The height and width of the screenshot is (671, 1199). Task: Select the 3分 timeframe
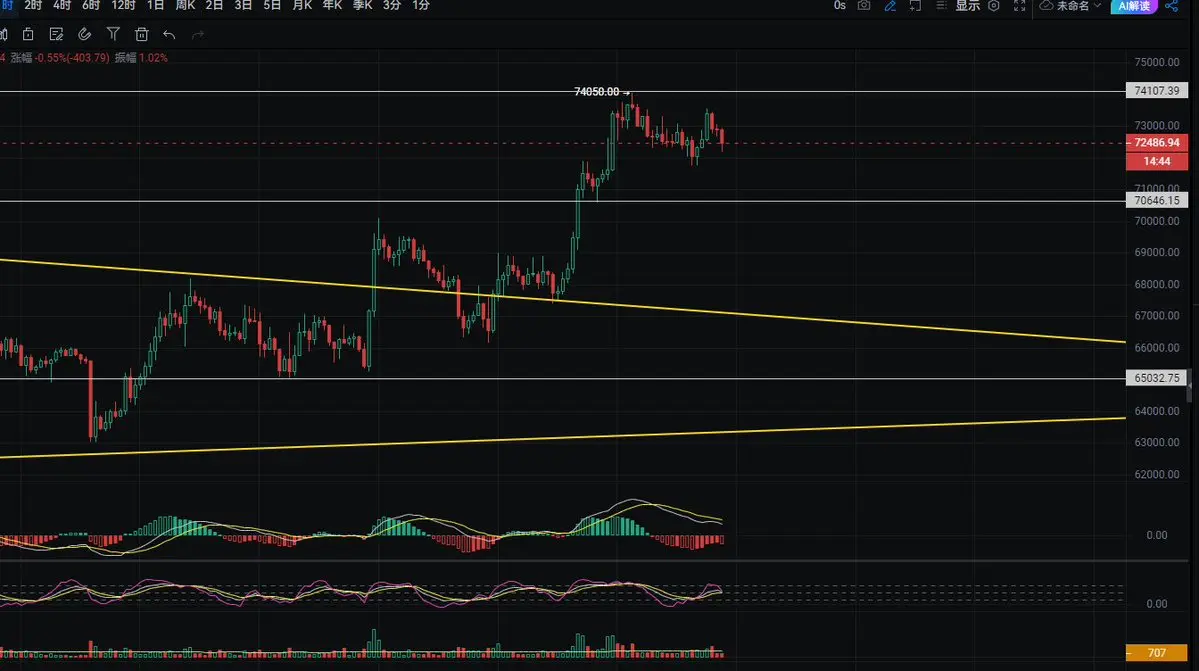click(392, 5)
